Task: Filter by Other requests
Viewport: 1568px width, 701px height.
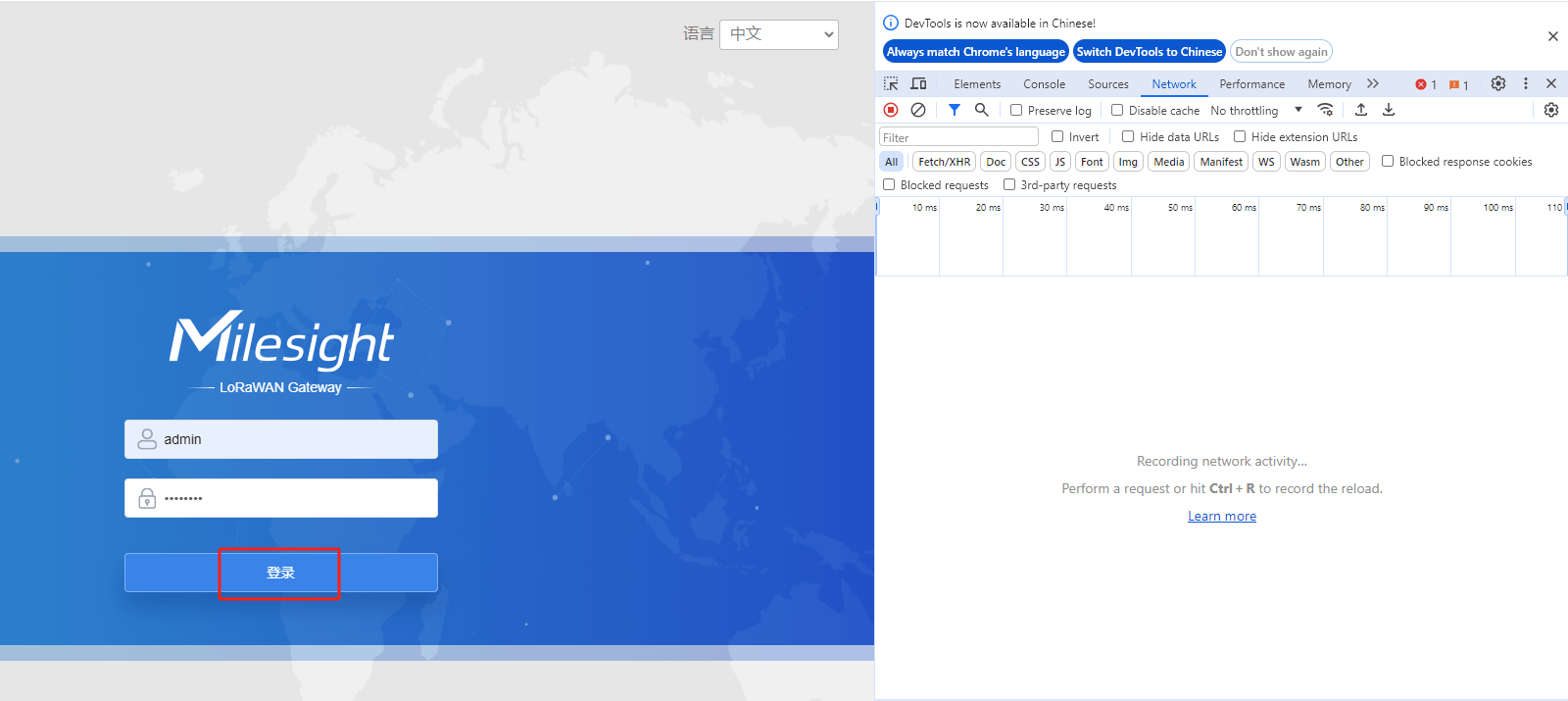Action: (x=1349, y=162)
